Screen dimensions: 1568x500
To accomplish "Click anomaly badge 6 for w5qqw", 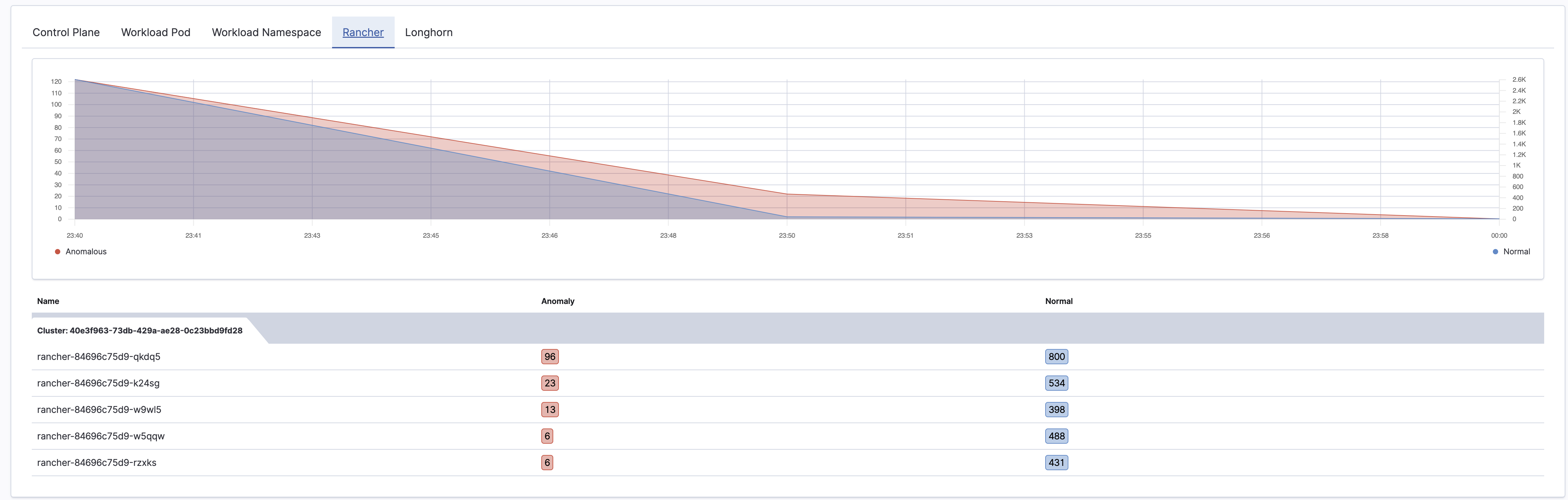I will click(547, 436).
